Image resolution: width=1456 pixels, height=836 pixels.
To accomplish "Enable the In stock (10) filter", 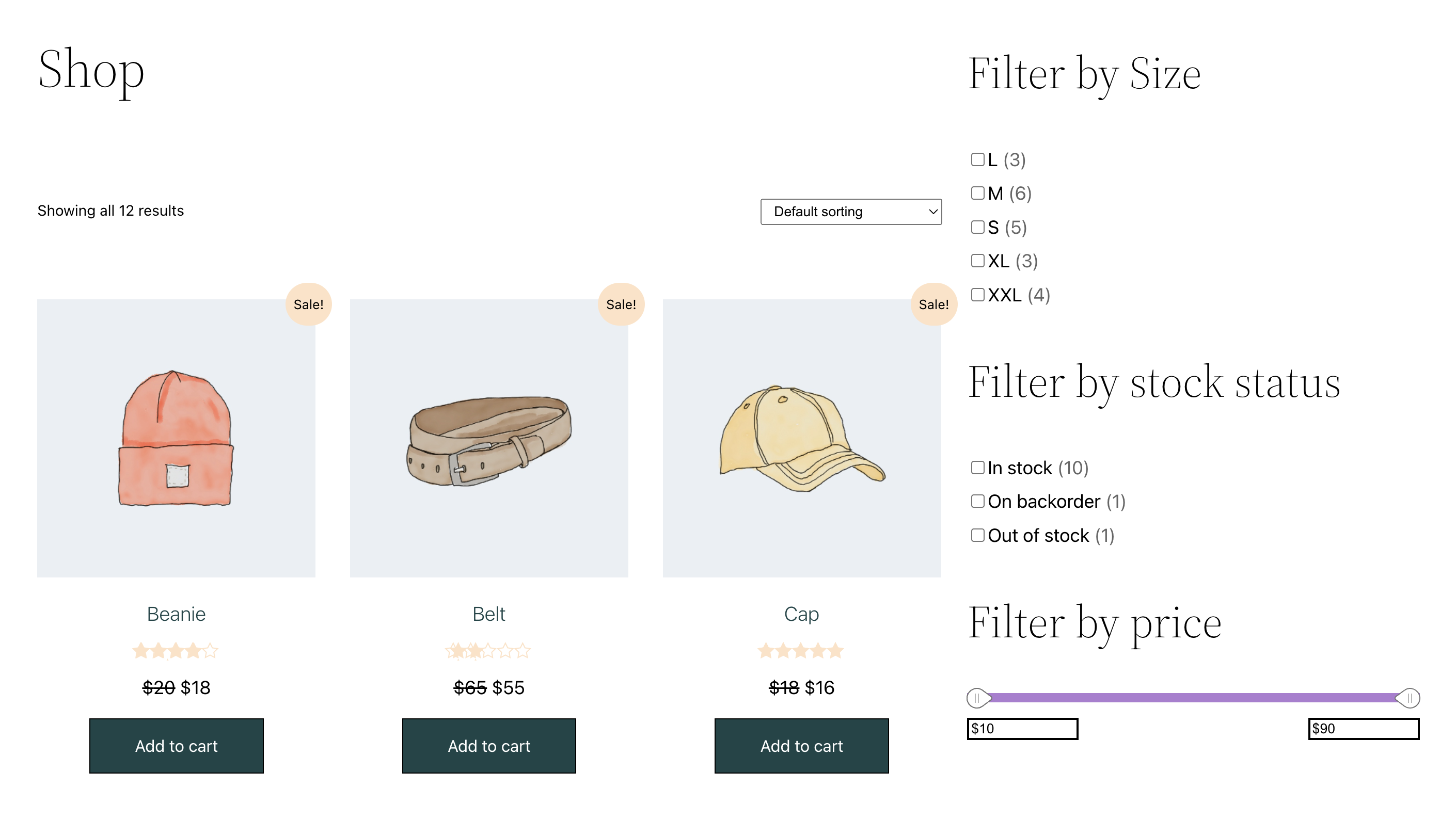I will click(x=977, y=468).
